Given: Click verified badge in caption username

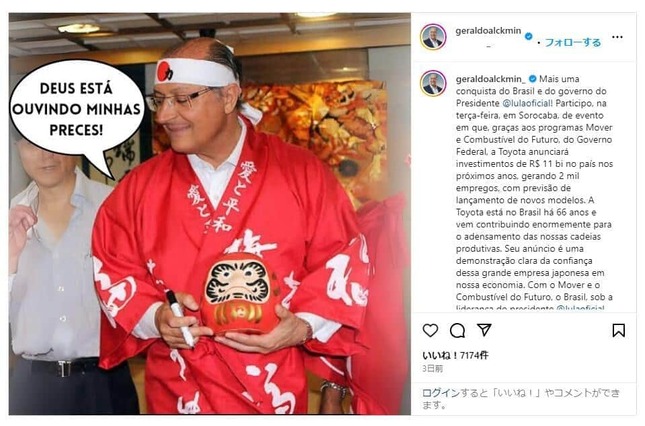Looking at the screenshot, I should (533, 79).
